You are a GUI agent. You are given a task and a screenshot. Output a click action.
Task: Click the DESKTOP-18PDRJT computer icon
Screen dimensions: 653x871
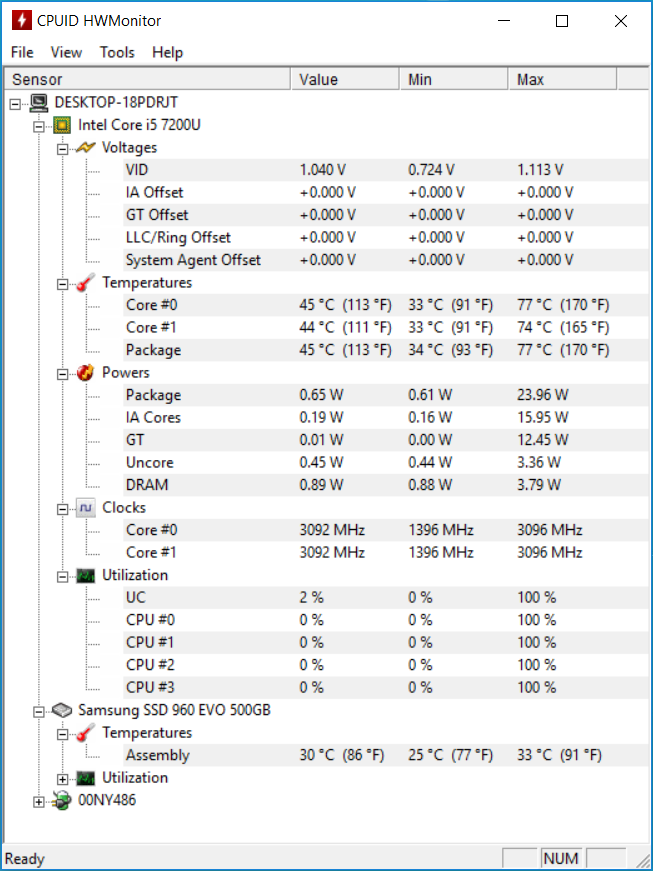pyautogui.click(x=39, y=103)
